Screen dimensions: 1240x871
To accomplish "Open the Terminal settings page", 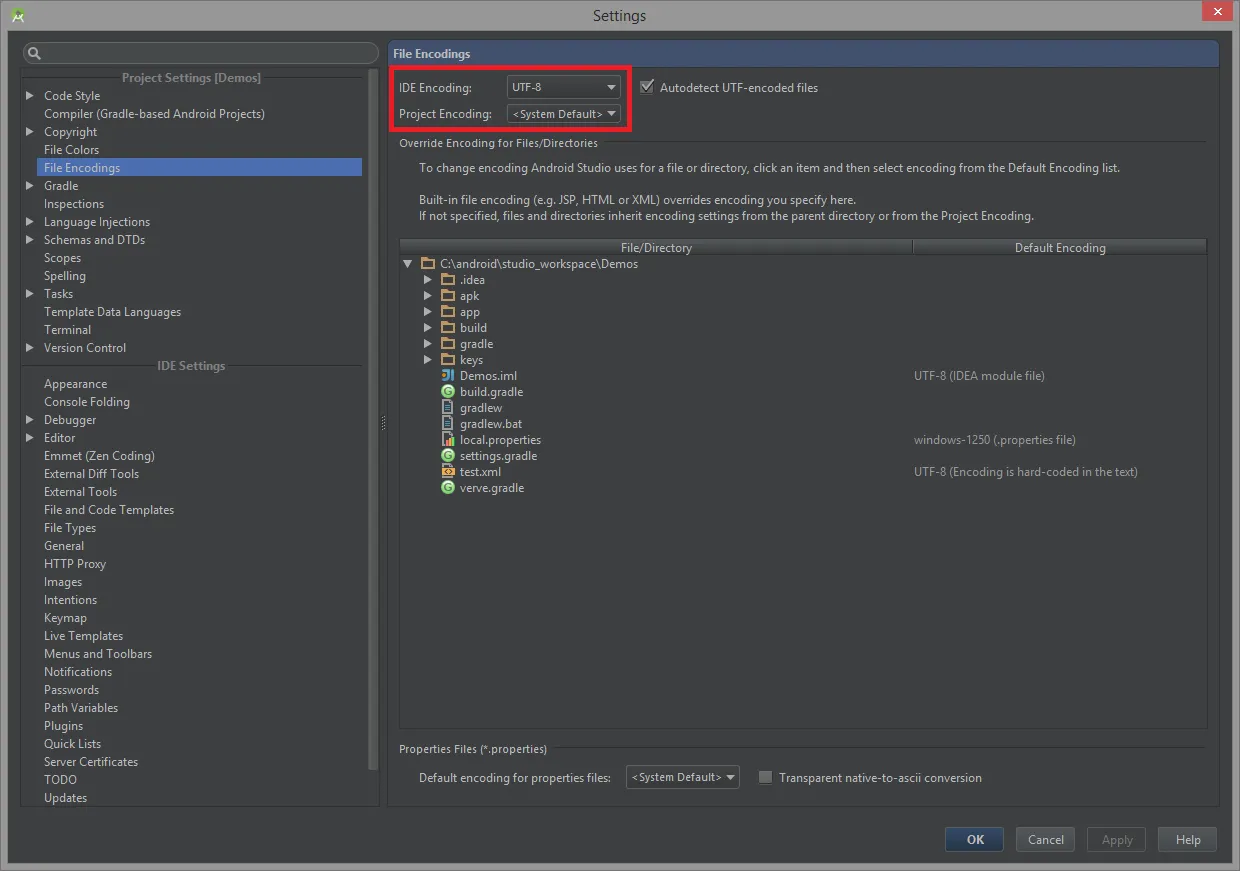I will (68, 330).
